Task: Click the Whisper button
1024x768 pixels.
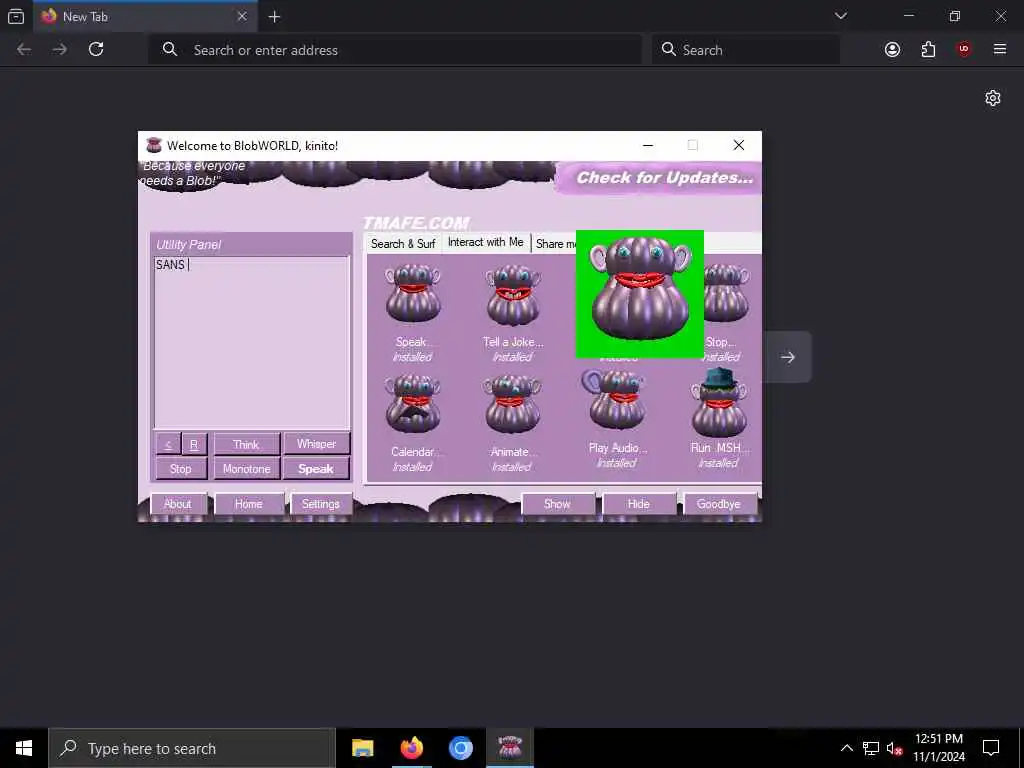Action: pos(317,444)
